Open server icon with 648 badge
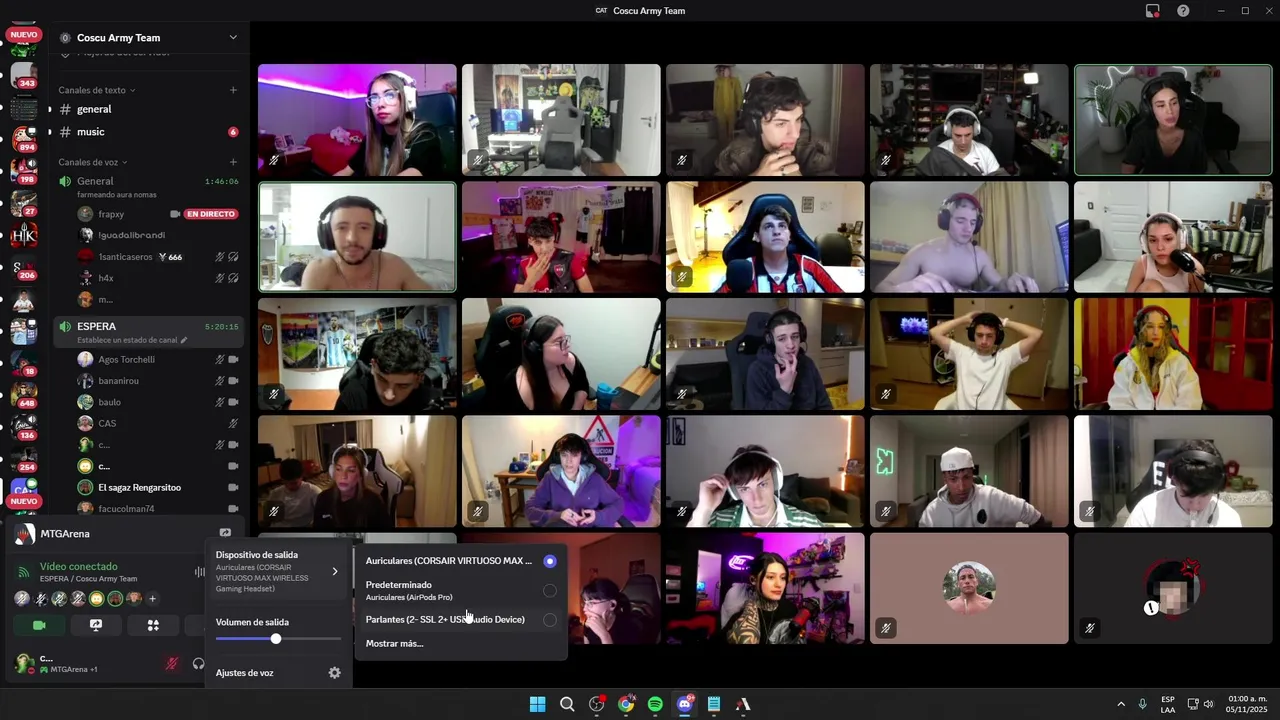The image size is (1280, 720). point(24,395)
